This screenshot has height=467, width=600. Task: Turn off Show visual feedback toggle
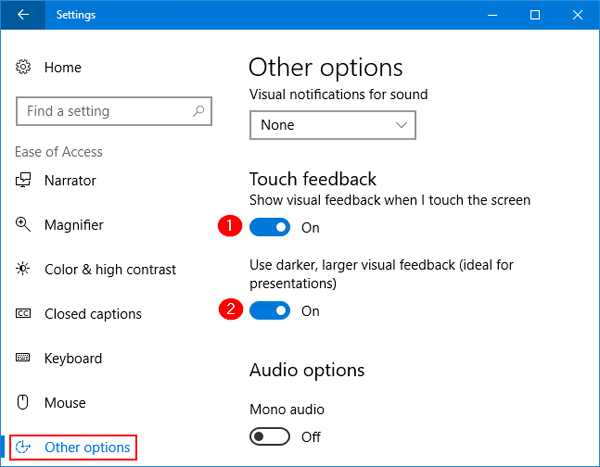tap(269, 227)
